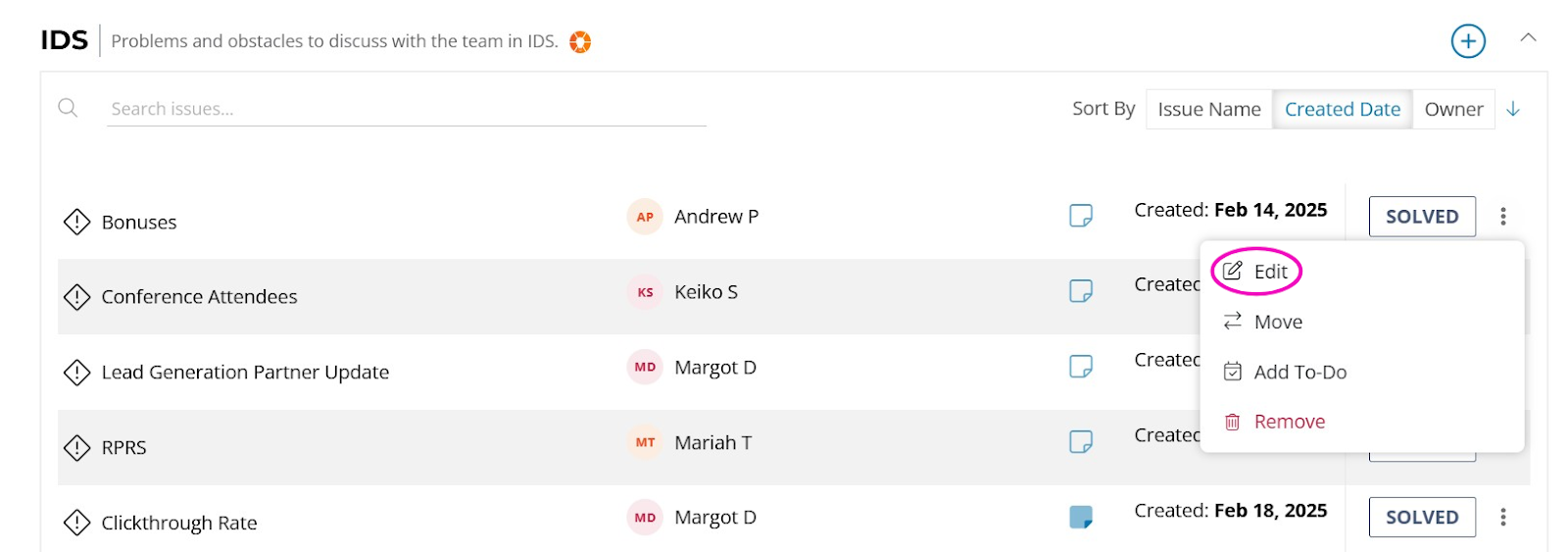Sort issues by Owner
This screenshot has height=552, width=1568.
tap(1453, 109)
